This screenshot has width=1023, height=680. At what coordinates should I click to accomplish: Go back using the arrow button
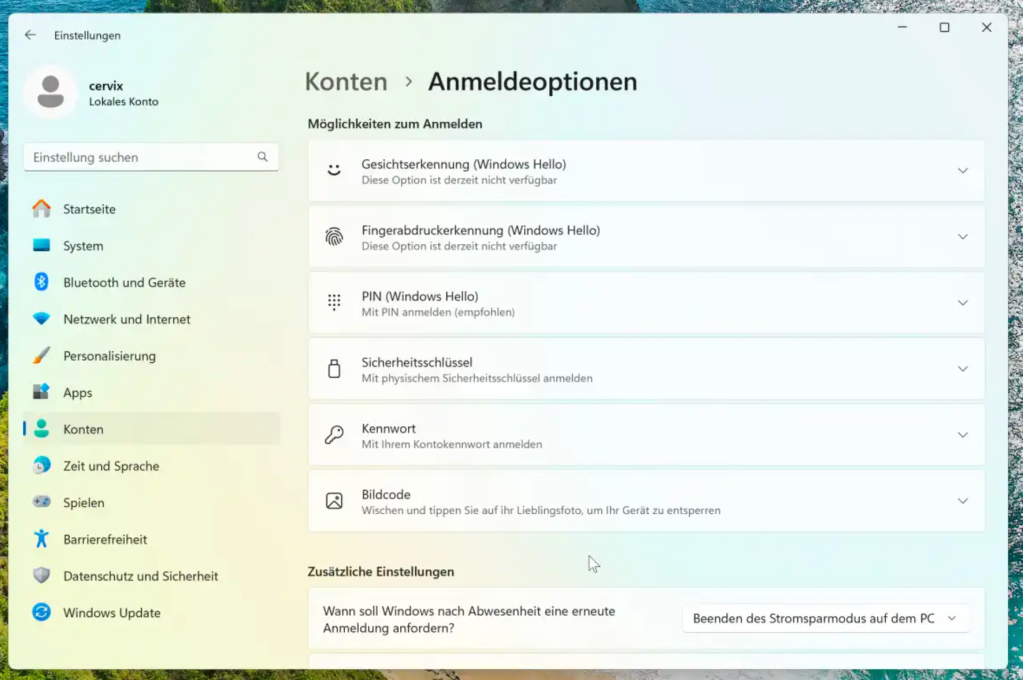29,34
